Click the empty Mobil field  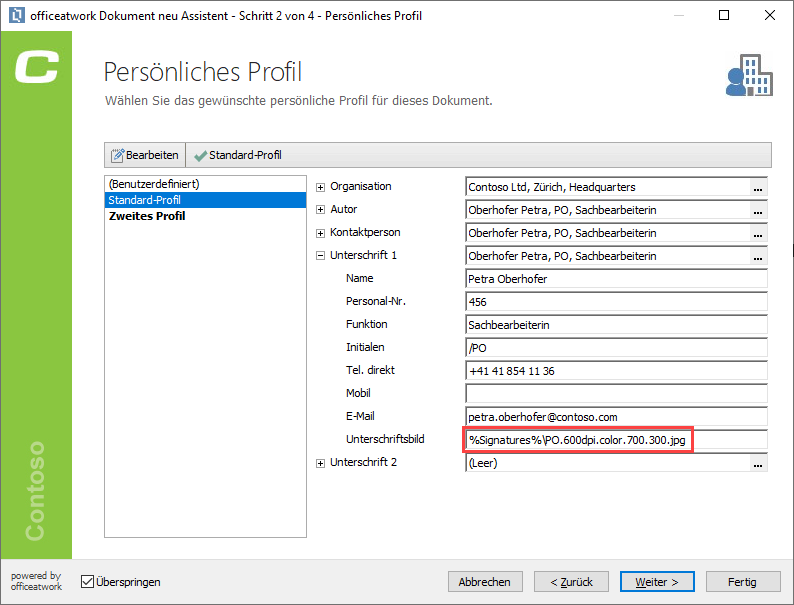point(616,394)
